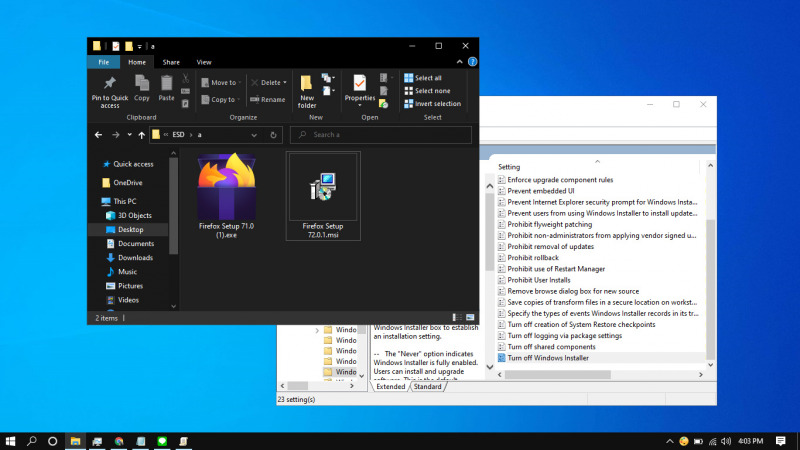Select the Prohibit rollback setting
This screenshot has height=450, width=800.
pos(533,258)
